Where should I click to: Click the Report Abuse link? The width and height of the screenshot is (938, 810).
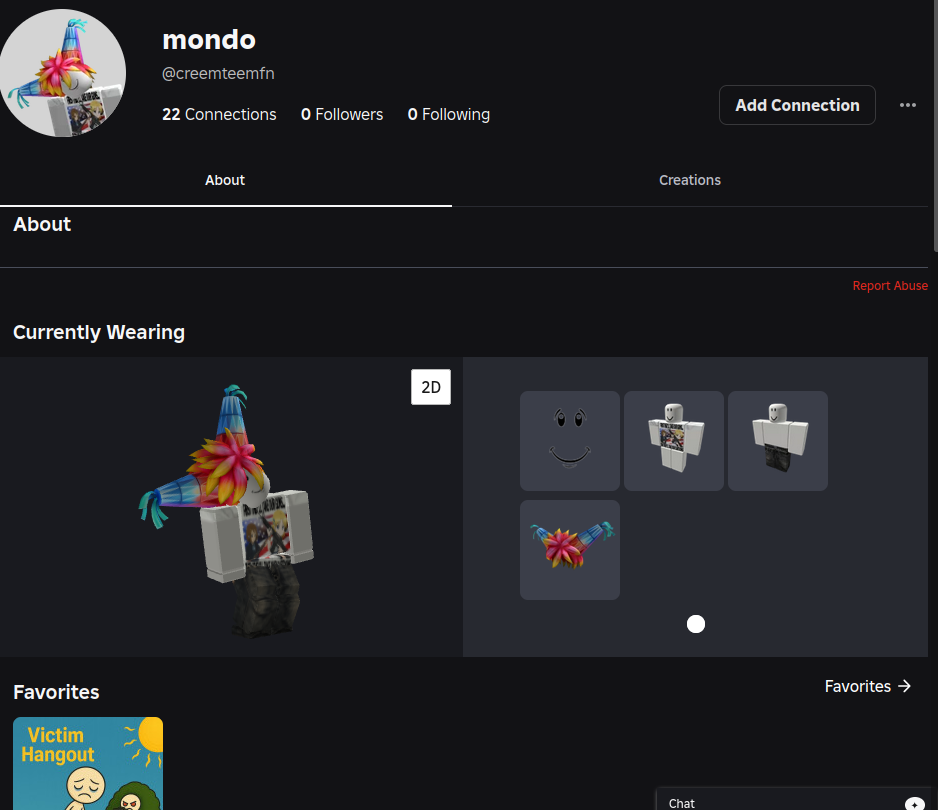(890, 286)
